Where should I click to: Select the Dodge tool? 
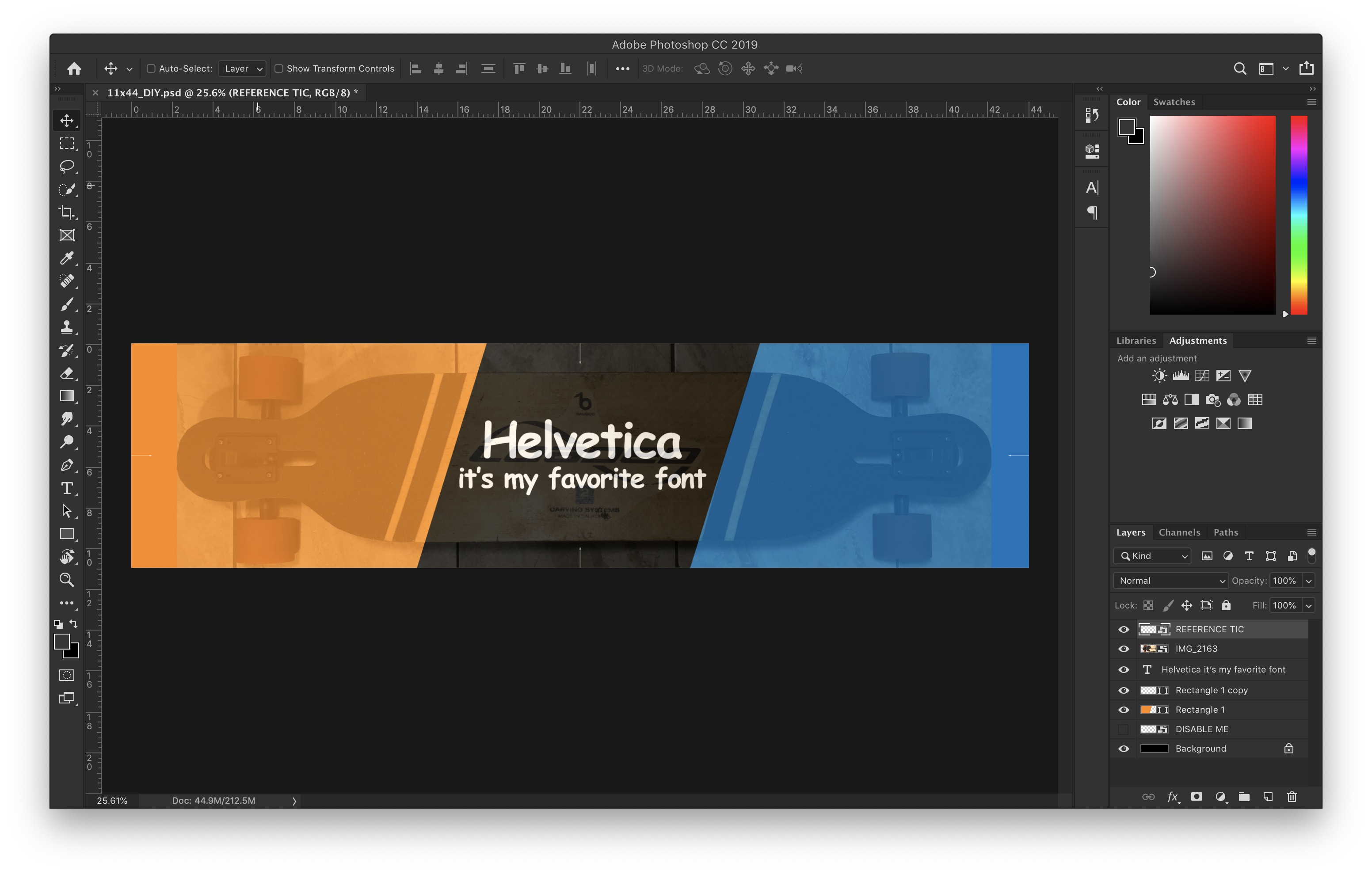[x=67, y=442]
